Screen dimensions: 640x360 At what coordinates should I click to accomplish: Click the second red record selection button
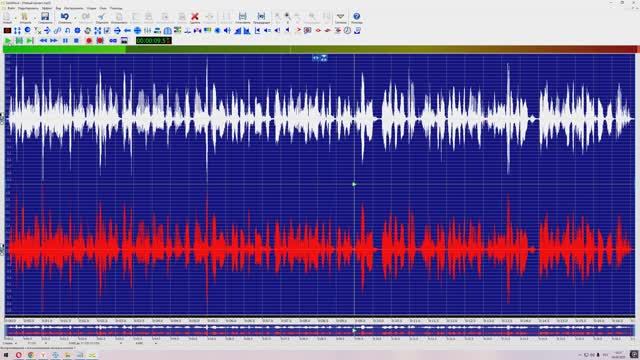(100, 41)
